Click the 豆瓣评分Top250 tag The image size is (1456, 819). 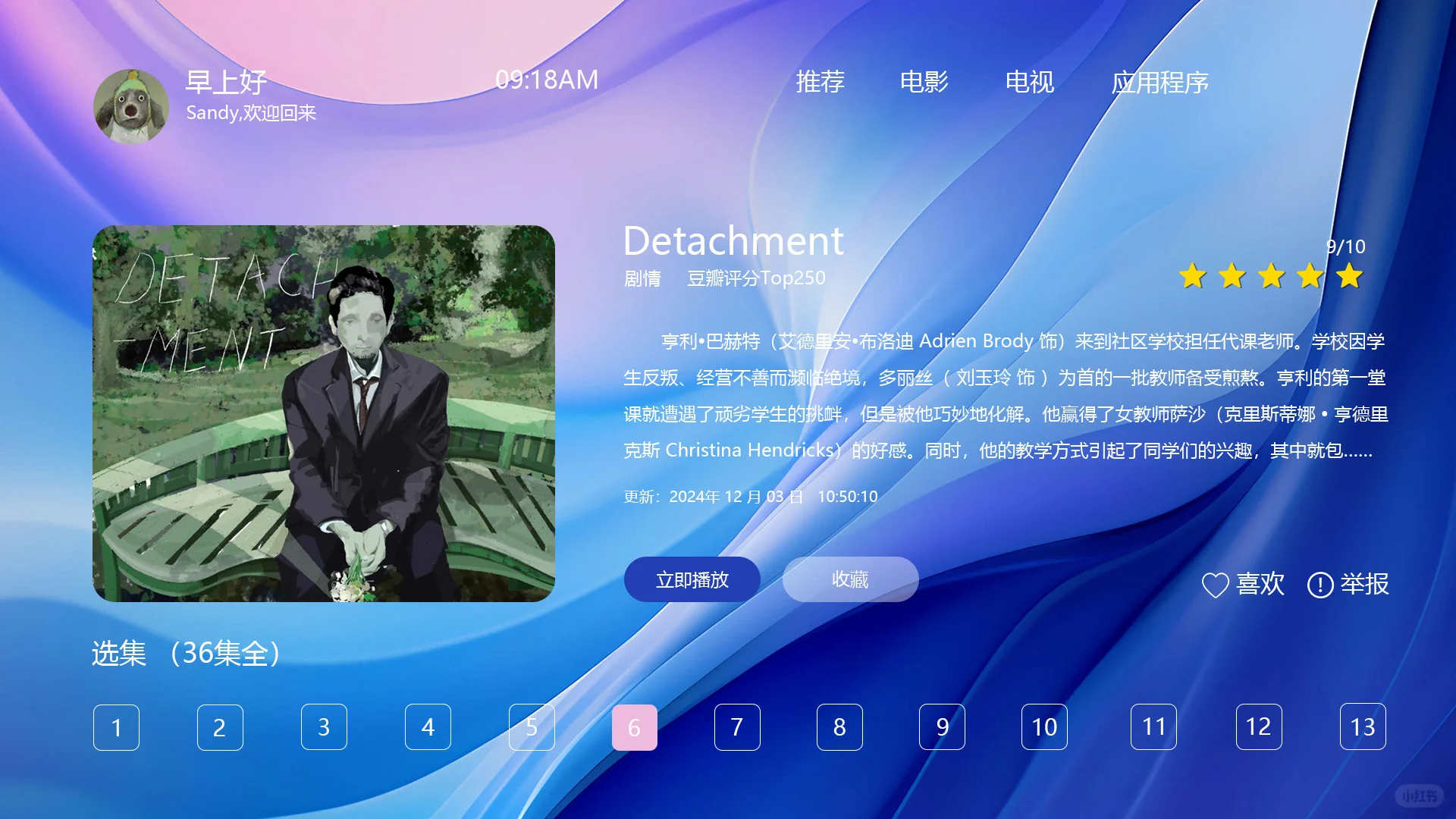(x=755, y=278)
